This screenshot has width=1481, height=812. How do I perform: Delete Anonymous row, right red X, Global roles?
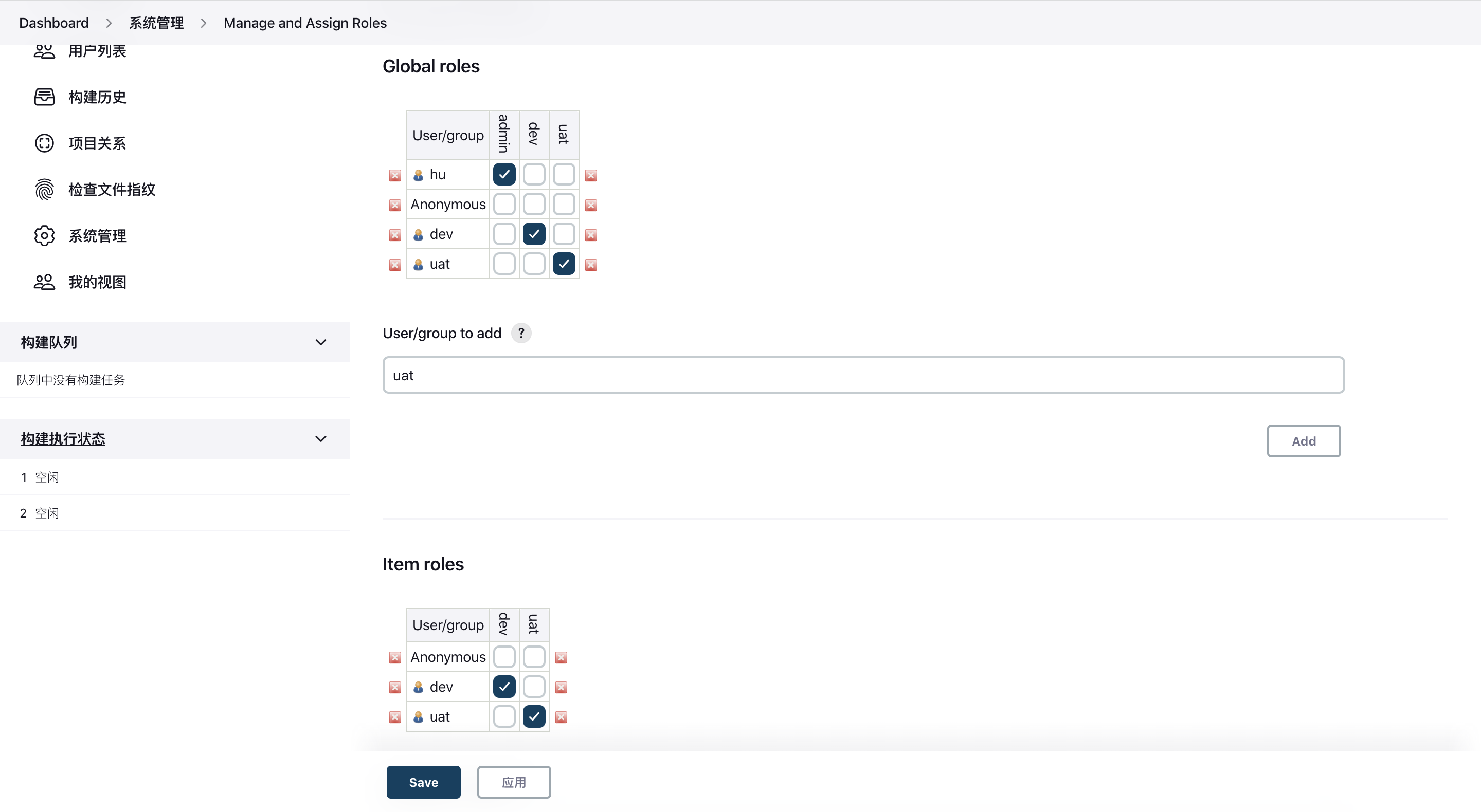pos(591,205)
